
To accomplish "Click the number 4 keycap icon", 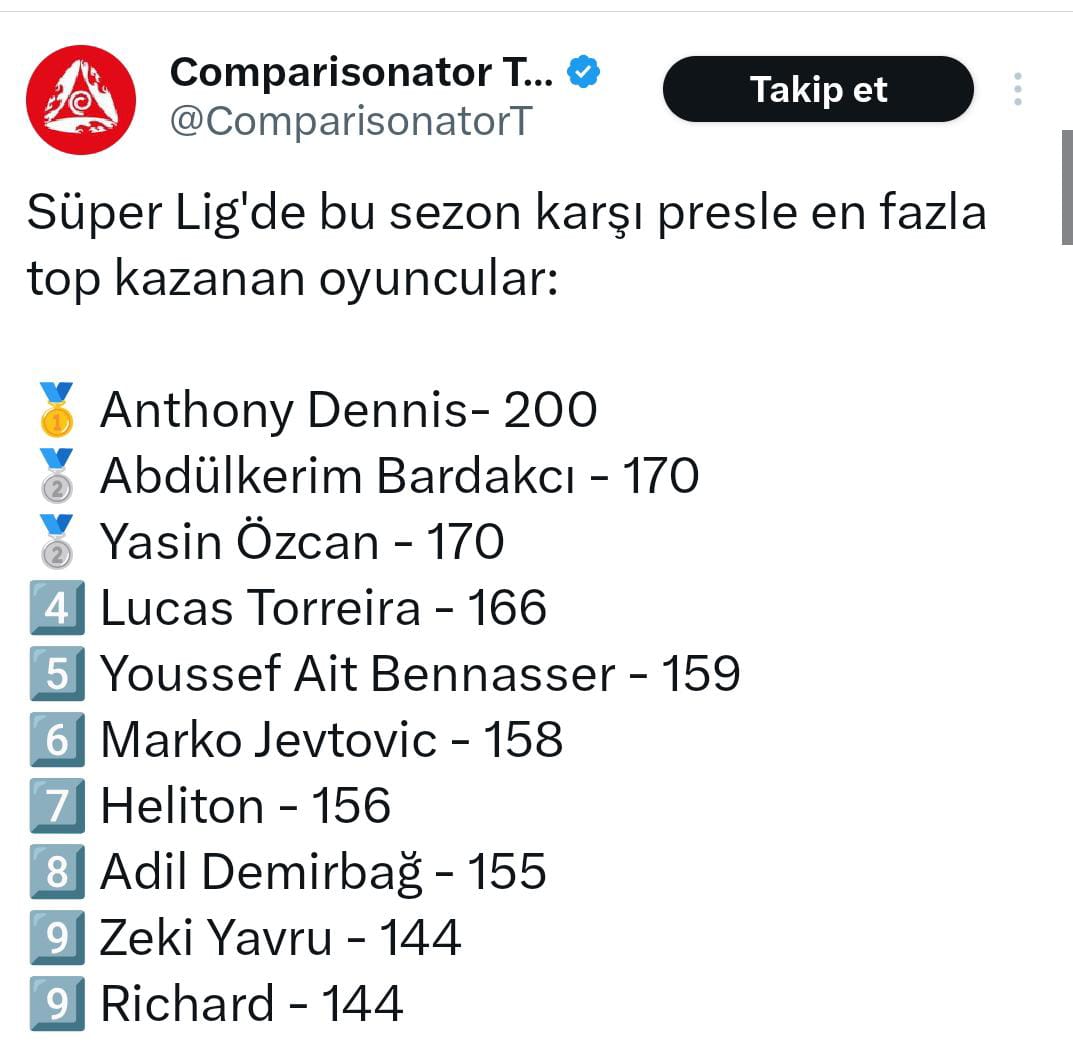I will 57,607.
